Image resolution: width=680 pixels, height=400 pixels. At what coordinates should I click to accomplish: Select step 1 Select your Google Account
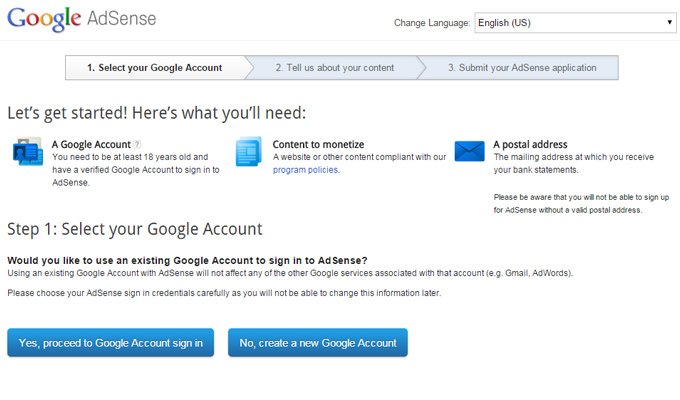pyautogui.click(x=154, y=68)
